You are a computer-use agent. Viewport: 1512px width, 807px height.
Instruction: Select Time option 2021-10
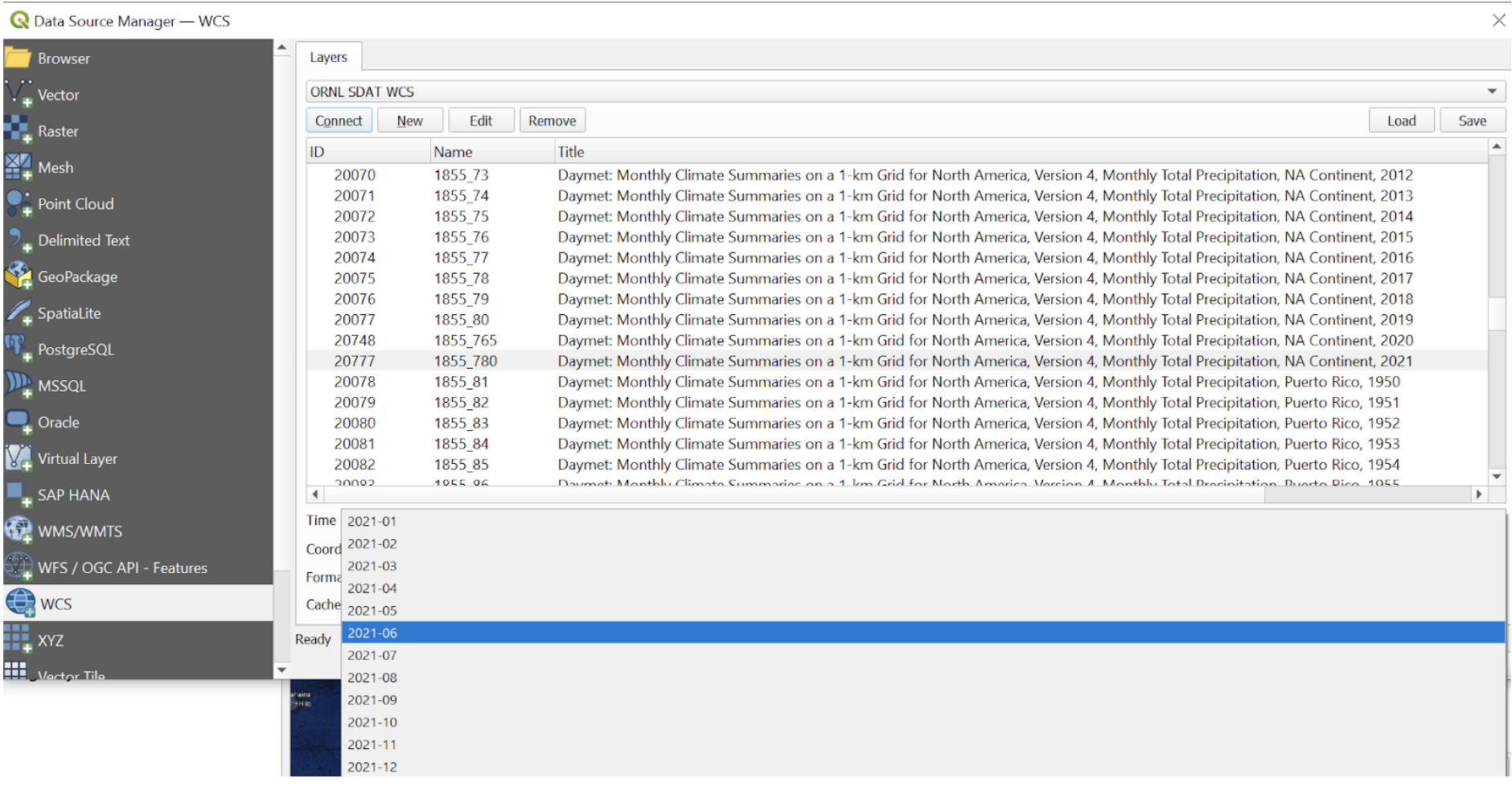coord(922,722)
